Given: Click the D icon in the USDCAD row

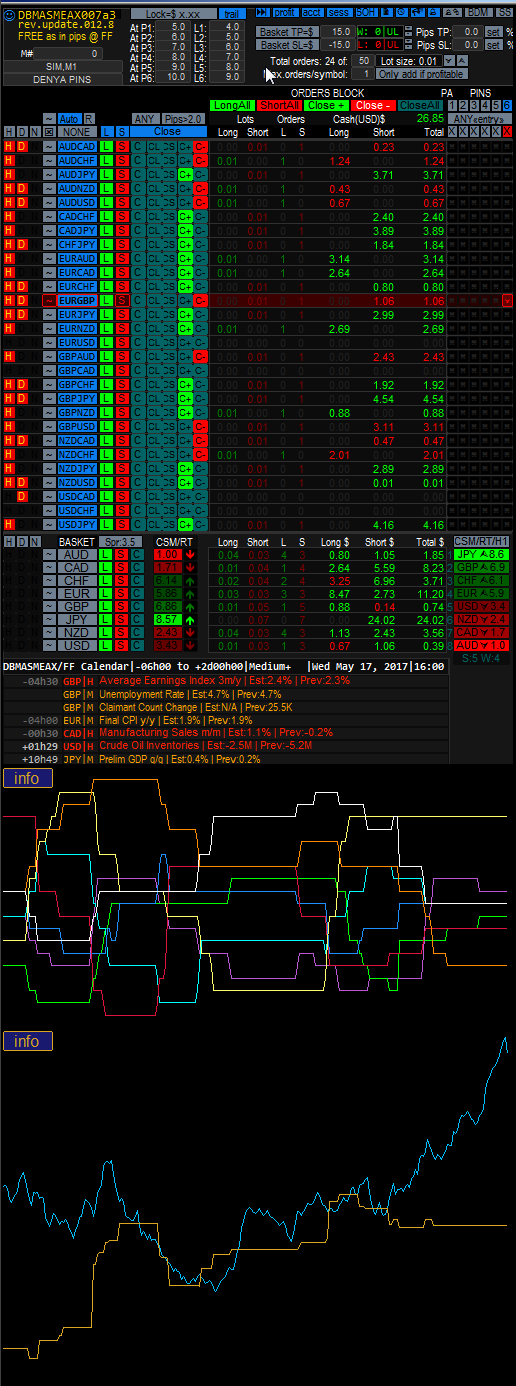Looking at the screenshot, I should pos(21,496).
